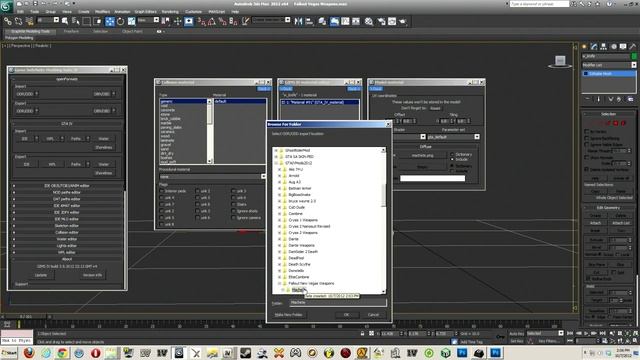The height and width of the screenshot is (360, 640).
Task: Click the Unlink Selection tool
Action: (19, 22)
